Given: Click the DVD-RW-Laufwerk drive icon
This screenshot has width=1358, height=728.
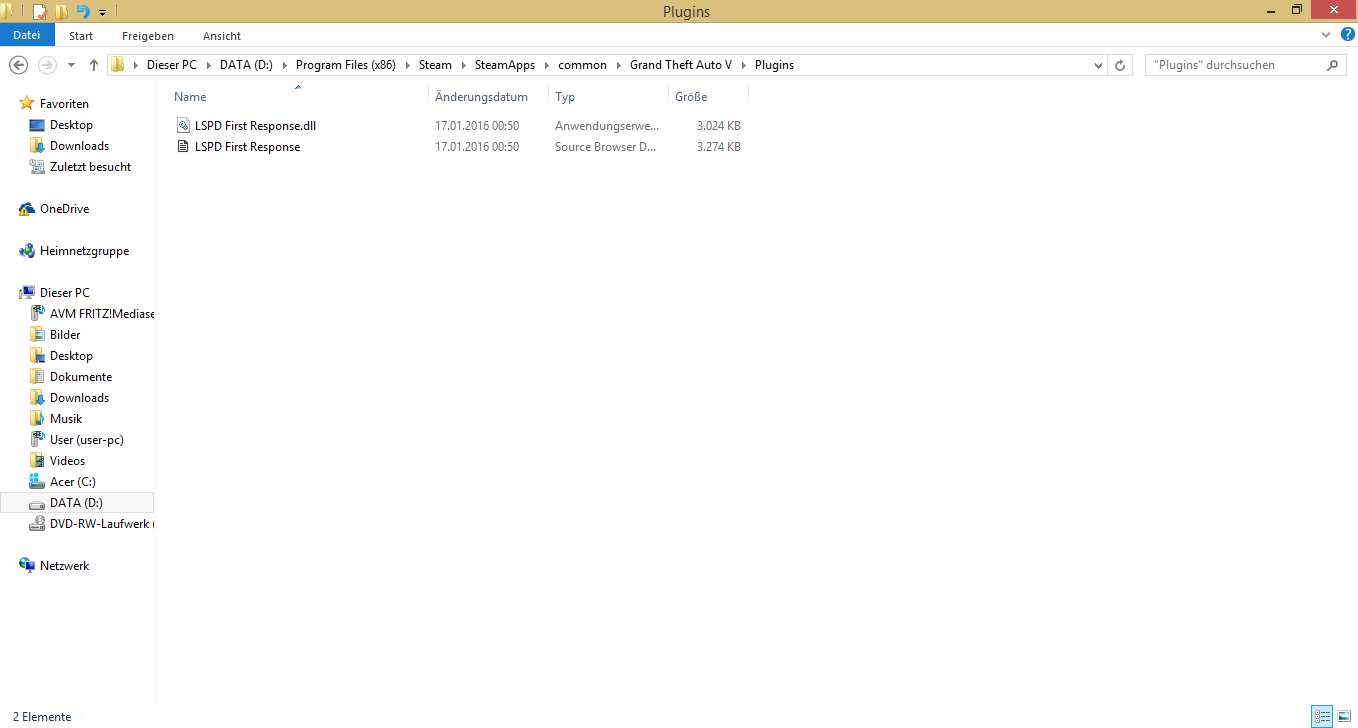Looking at the screenshot, I should tap(37, 524).
